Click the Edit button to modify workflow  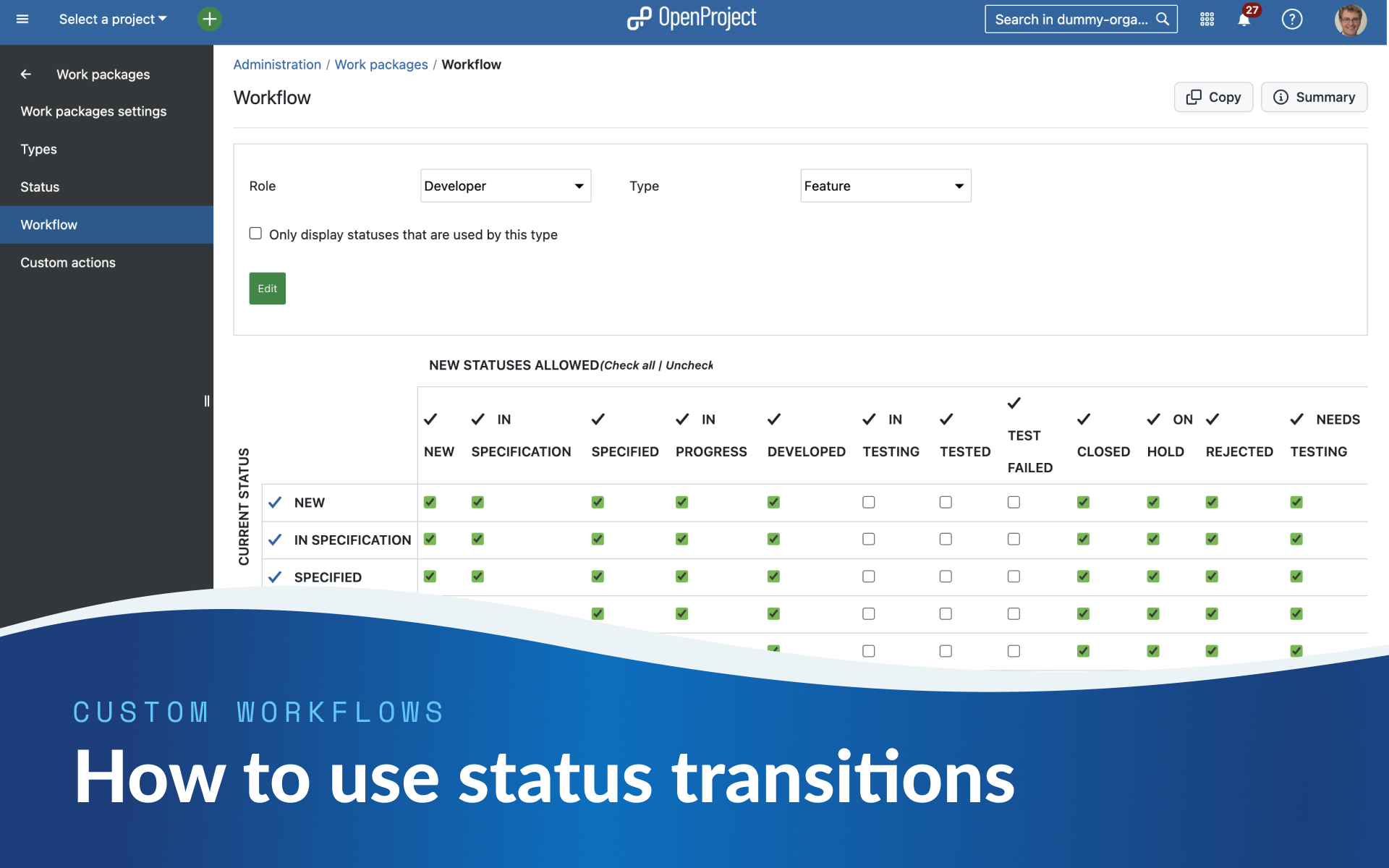point(266,288)
